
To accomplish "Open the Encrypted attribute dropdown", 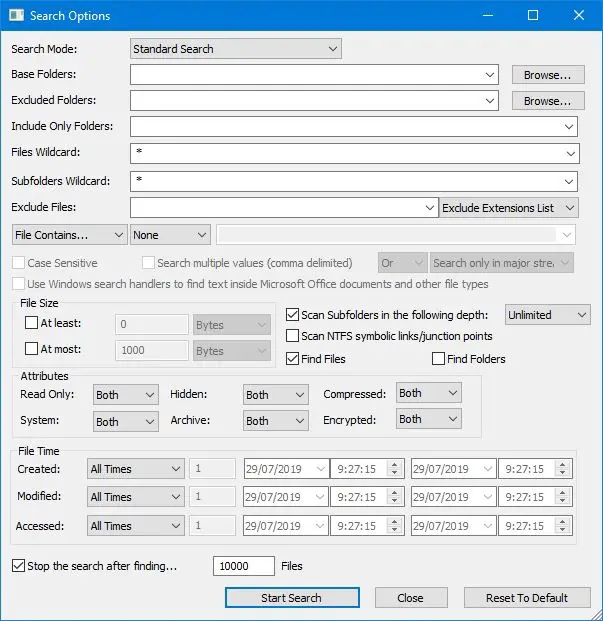I will (x=429, y=419).
